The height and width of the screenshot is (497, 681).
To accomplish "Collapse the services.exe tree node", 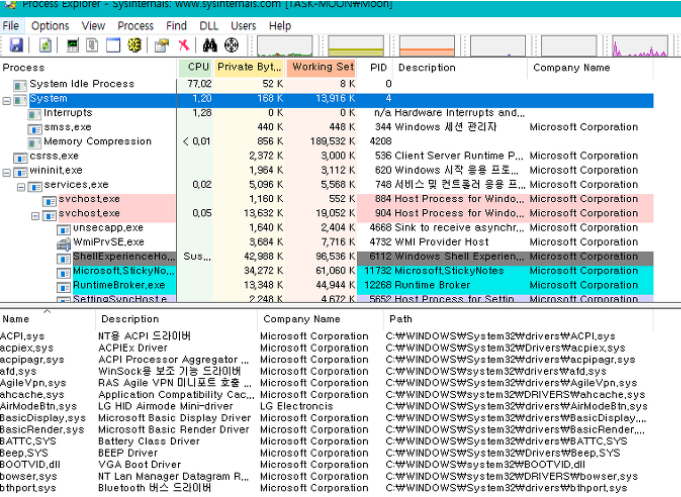I will (x=21, y=187).
